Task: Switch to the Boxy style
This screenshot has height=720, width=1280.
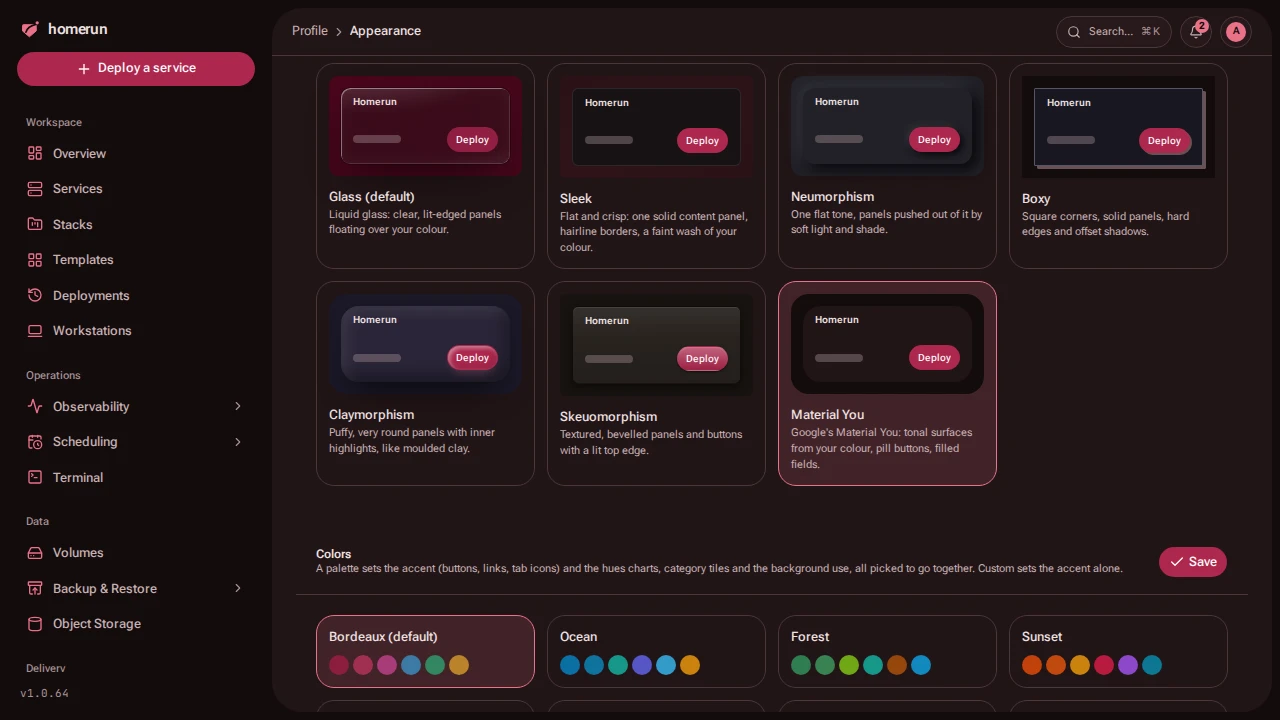Action: click(1118, 166)
